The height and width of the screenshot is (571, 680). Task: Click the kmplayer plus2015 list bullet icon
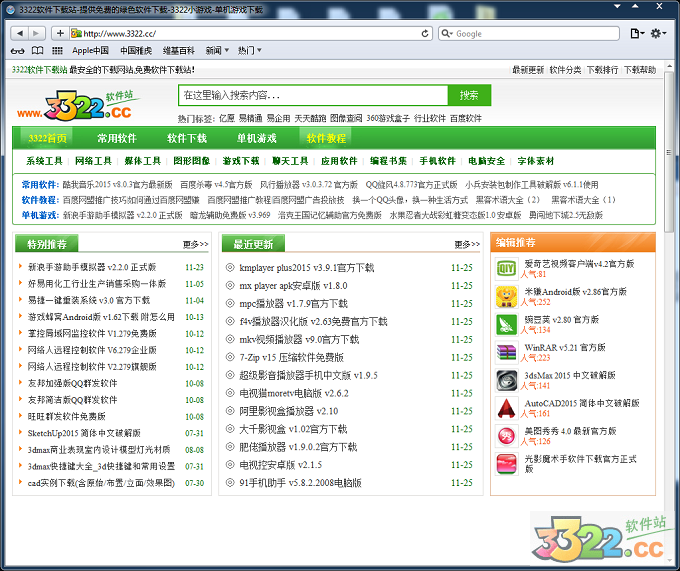tap(230, 268)
